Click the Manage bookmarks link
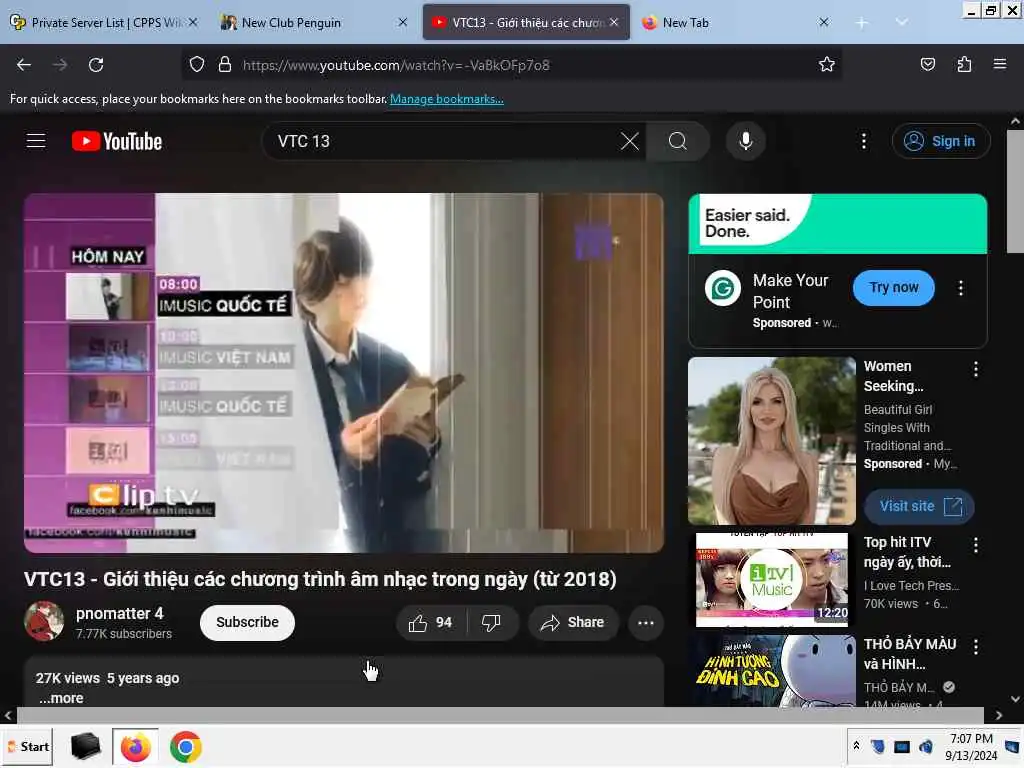1024x768 pixels. pos(447,99)
